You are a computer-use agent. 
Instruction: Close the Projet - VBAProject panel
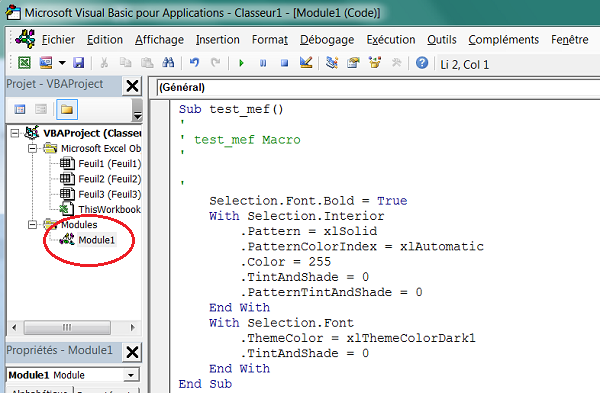pyautogui.click(x=132, y=86)
